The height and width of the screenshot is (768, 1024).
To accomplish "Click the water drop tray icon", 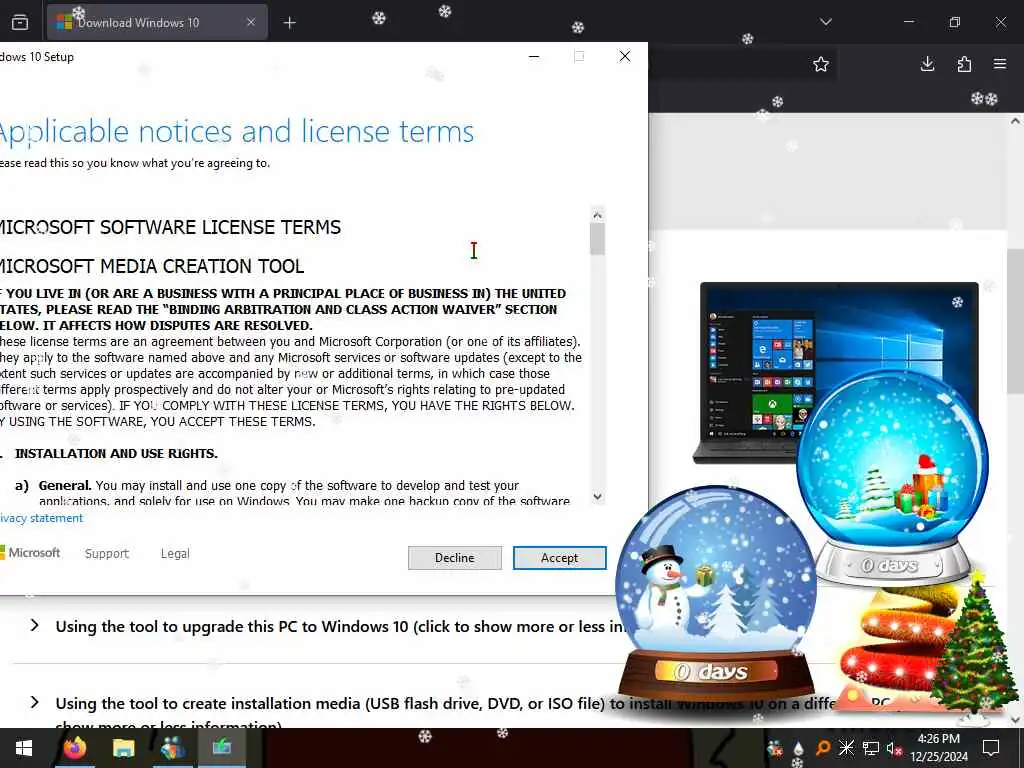I will pyautogui.click(x=798, y=748).
